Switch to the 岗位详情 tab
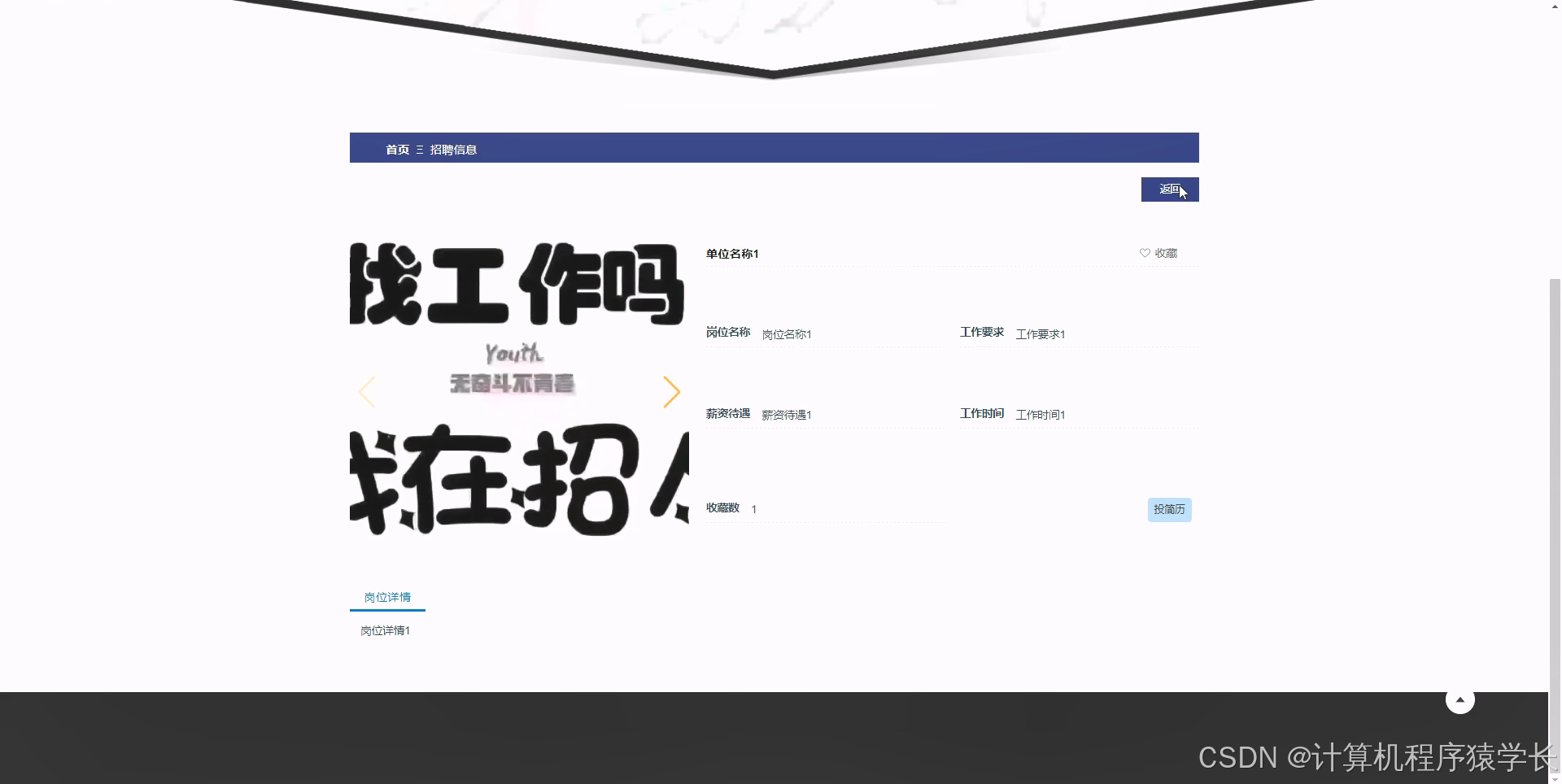This screenshot has height=784, width=1562. tap(386, 597)
